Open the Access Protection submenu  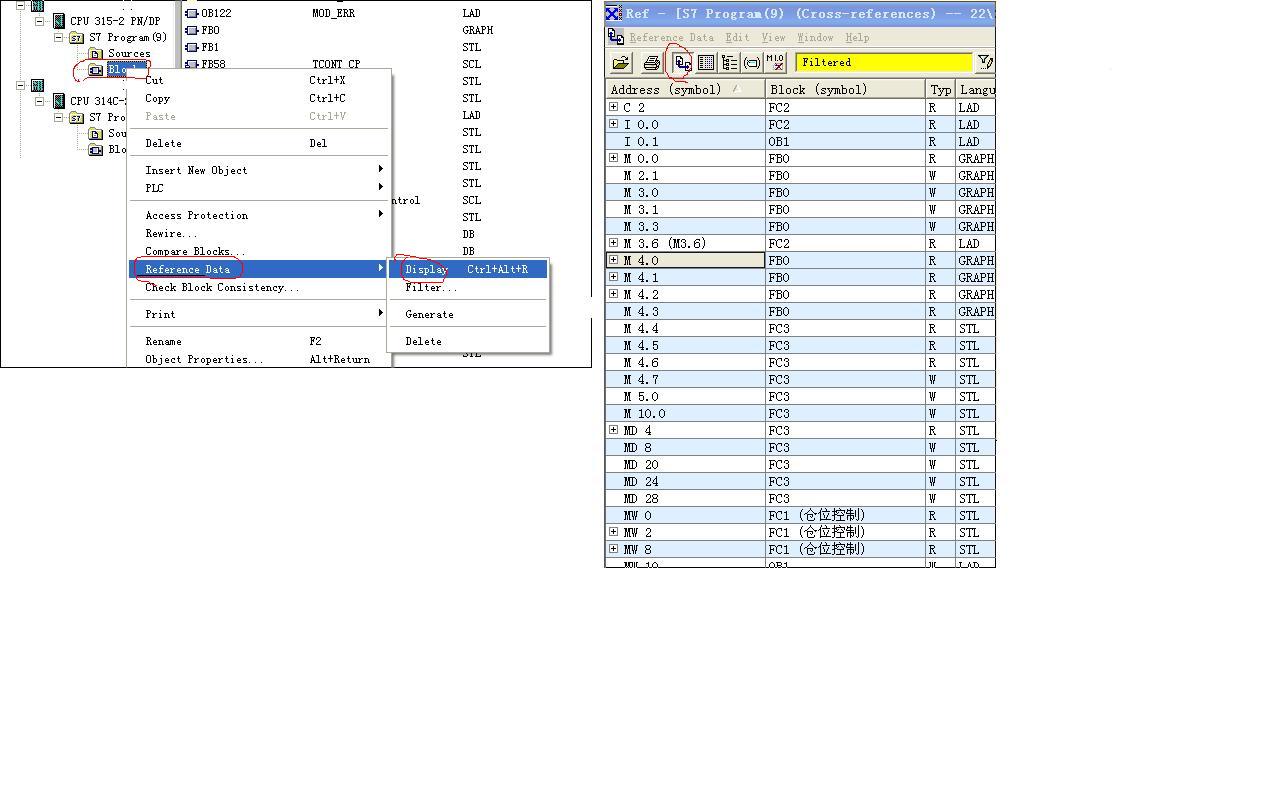point(259,215)
